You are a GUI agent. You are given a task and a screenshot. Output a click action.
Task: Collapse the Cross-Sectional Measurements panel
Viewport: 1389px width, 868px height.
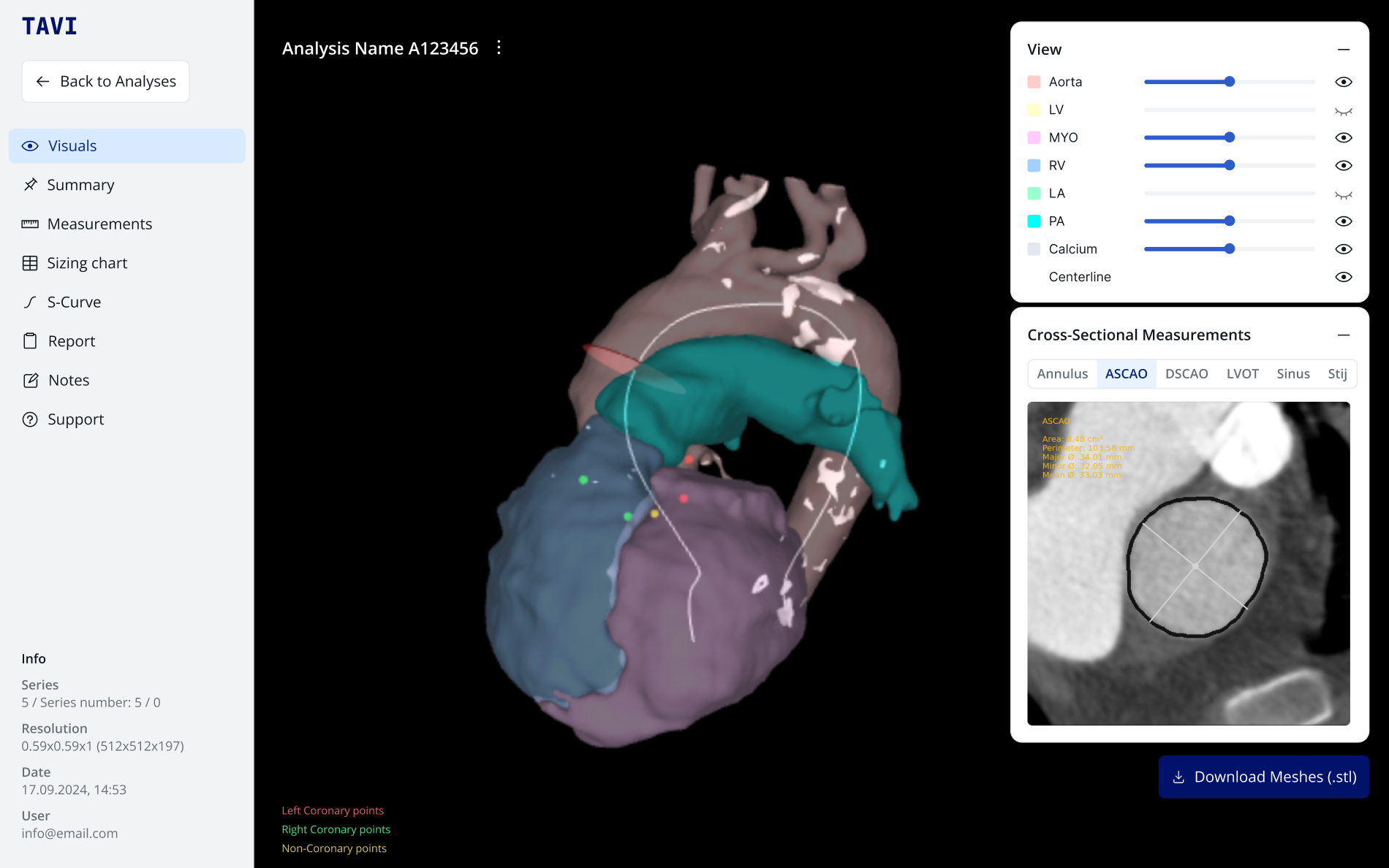tap(1343, 335)
